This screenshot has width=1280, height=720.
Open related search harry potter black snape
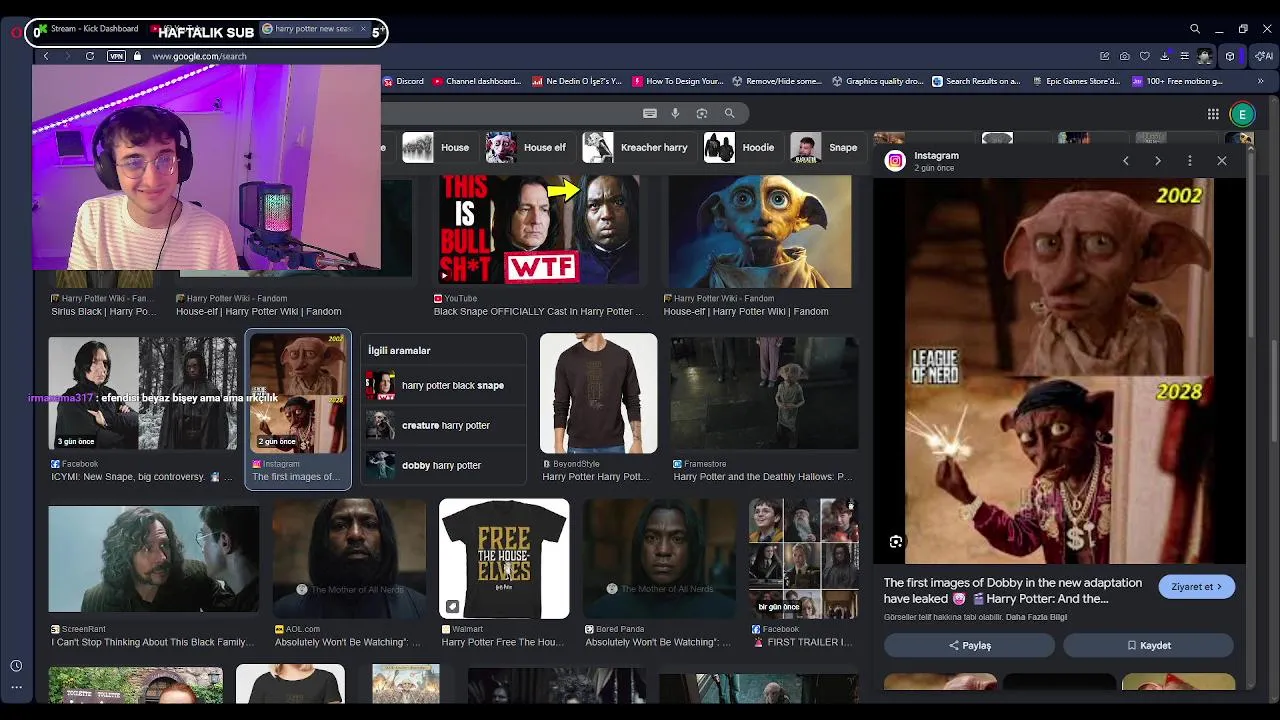point(443,385)
